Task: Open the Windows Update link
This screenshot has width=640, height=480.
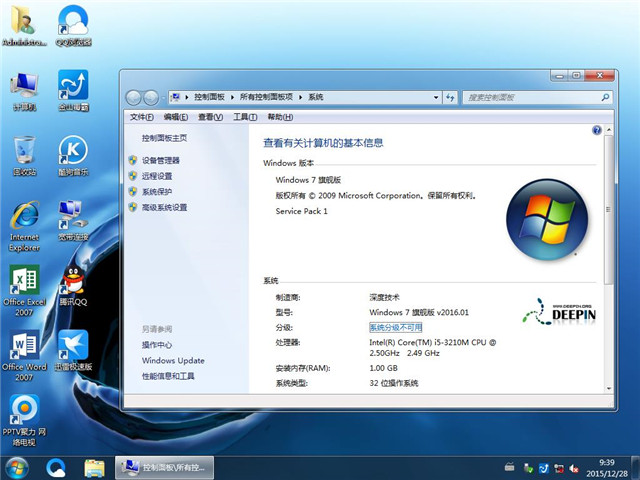Action: click(173, 360)
